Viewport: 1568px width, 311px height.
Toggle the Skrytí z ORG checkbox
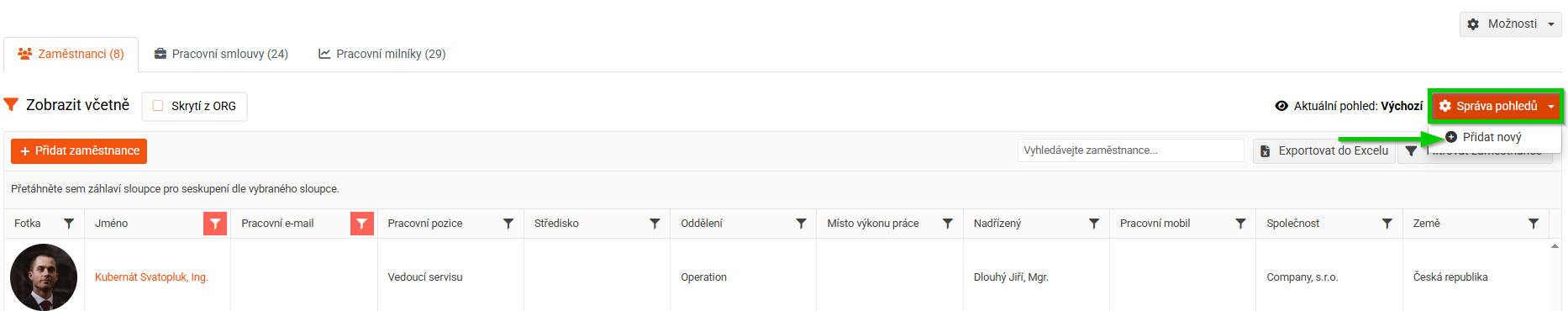click(158, 106)
